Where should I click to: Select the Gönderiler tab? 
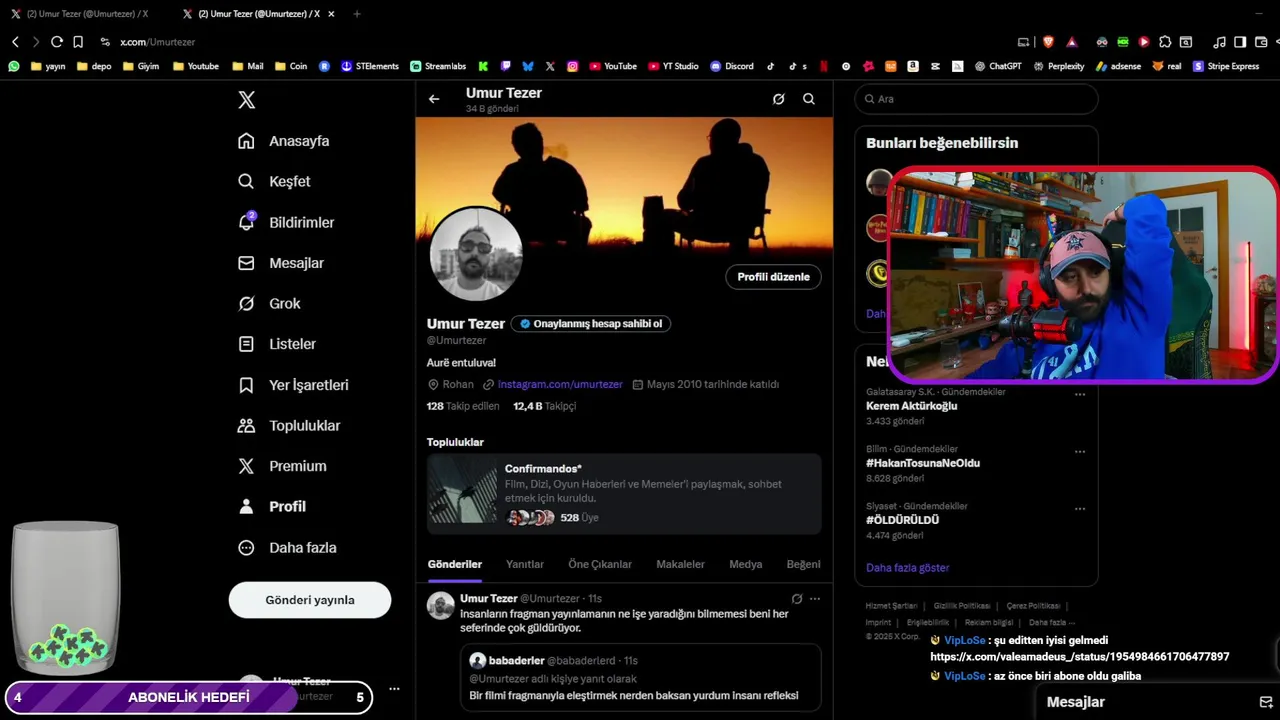click(x=455, y=564)
